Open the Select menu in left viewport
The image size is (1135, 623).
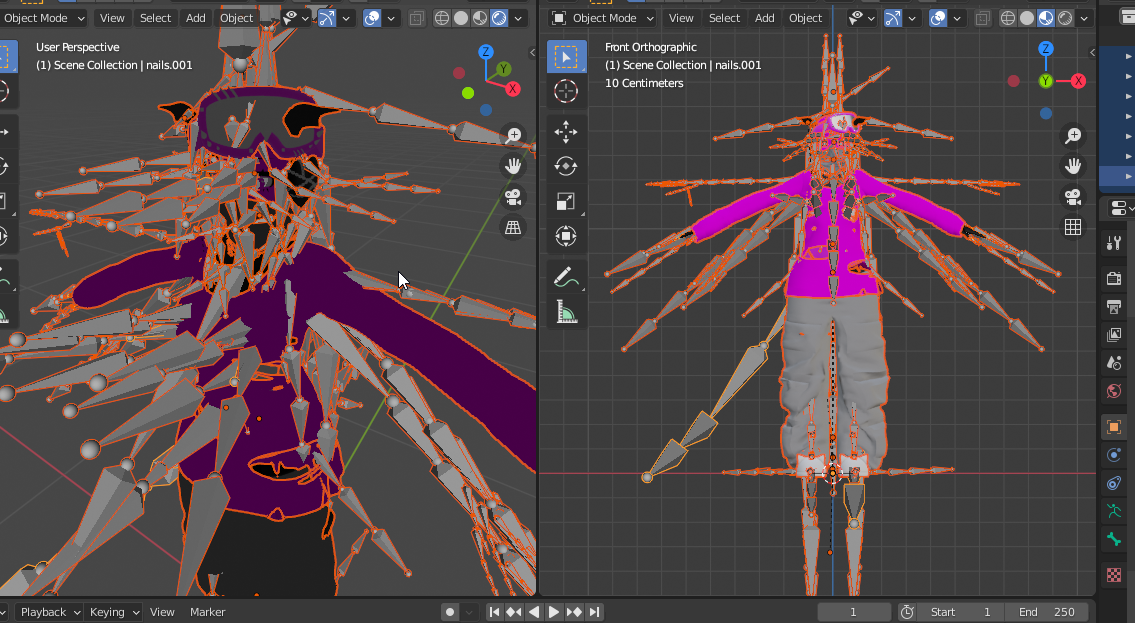coord(155,18)
